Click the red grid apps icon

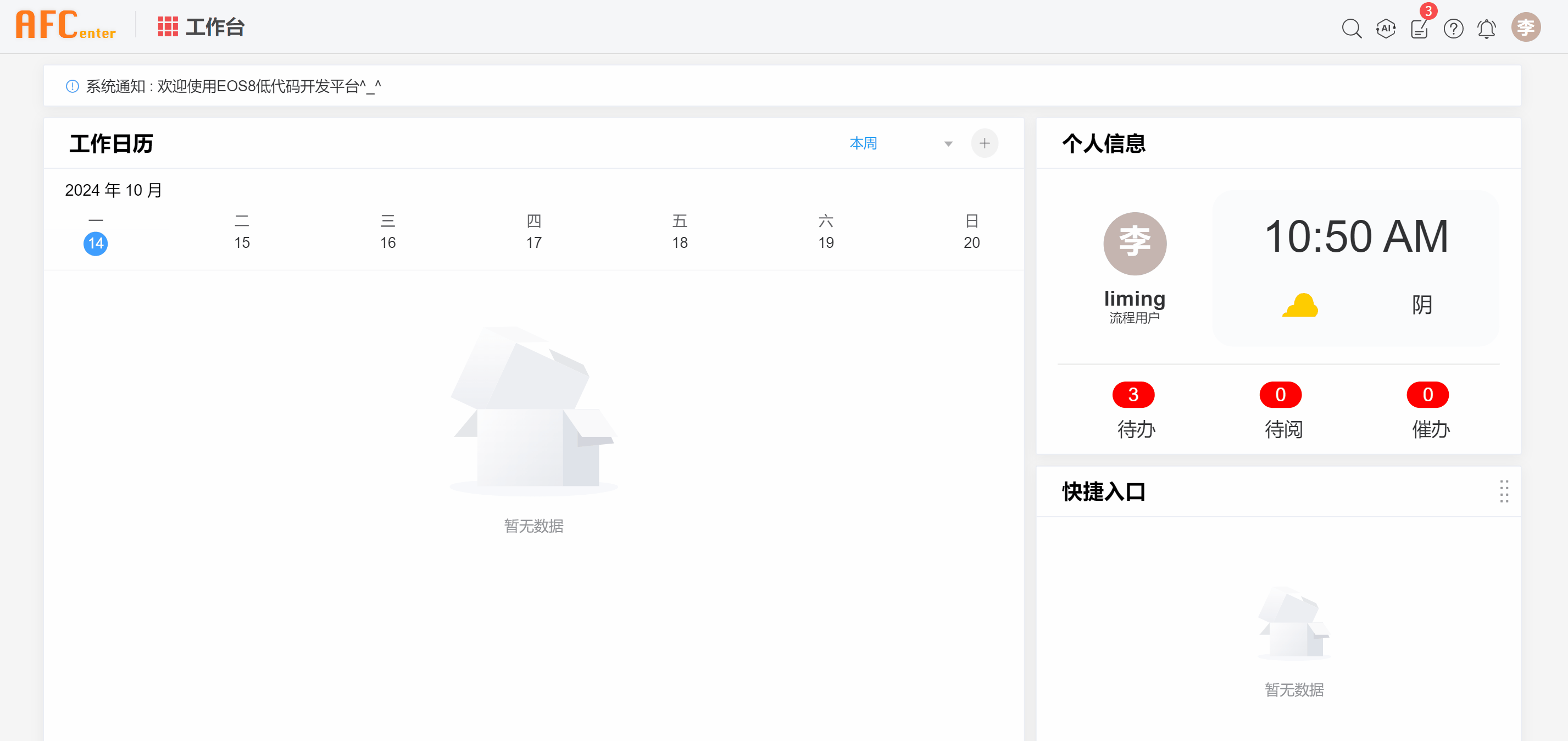click(x=168, y=27)
